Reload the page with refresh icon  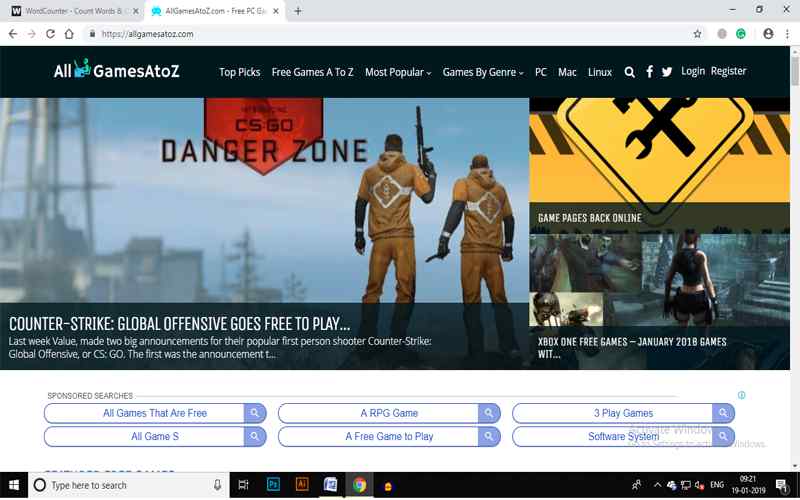click(50, 34)
